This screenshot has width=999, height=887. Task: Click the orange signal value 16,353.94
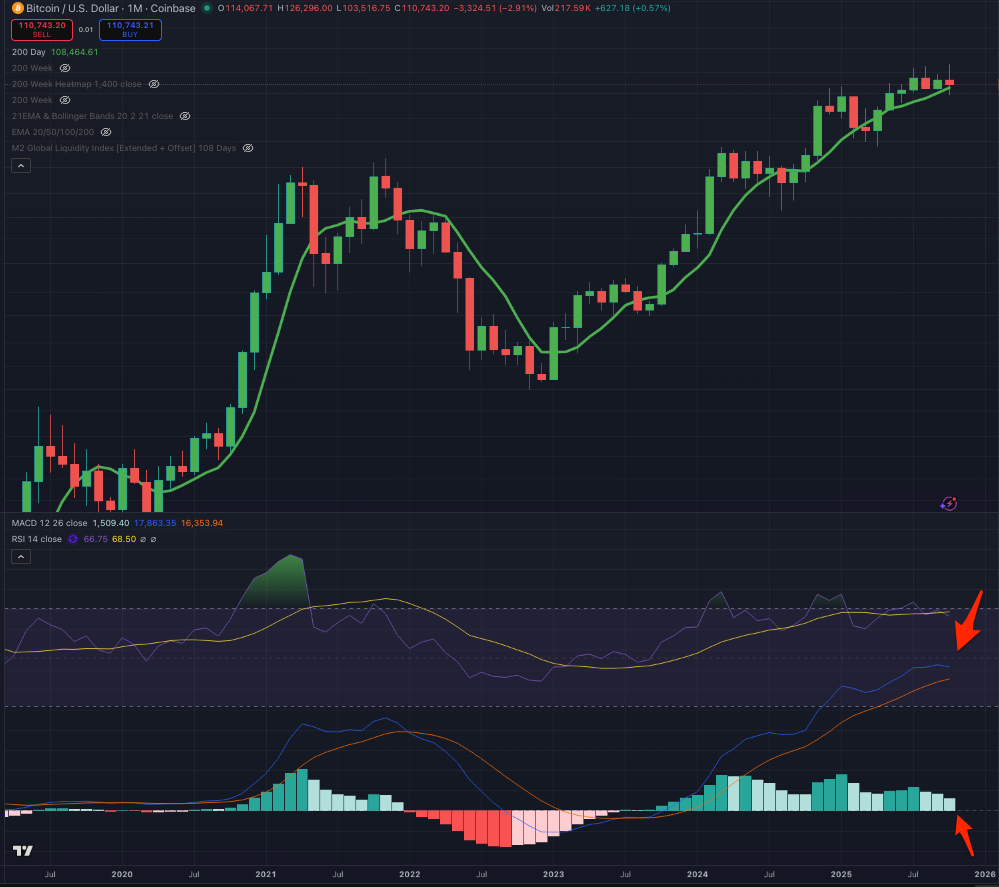(202, 523)
